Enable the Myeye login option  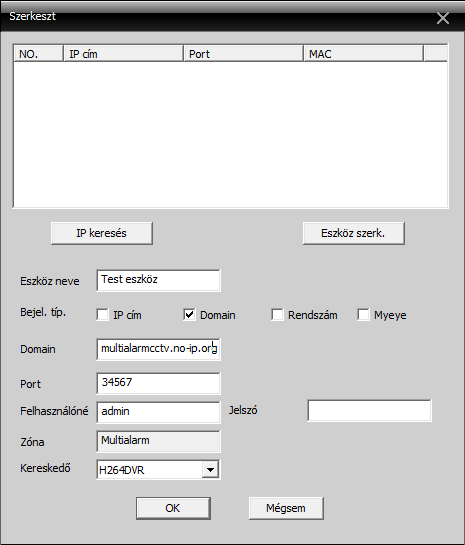[363, 315]
